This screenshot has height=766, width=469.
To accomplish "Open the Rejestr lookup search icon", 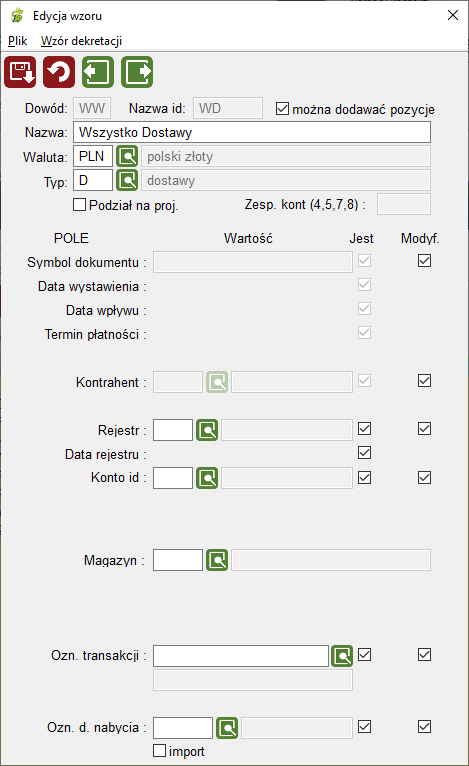I will tap(207, 430).
